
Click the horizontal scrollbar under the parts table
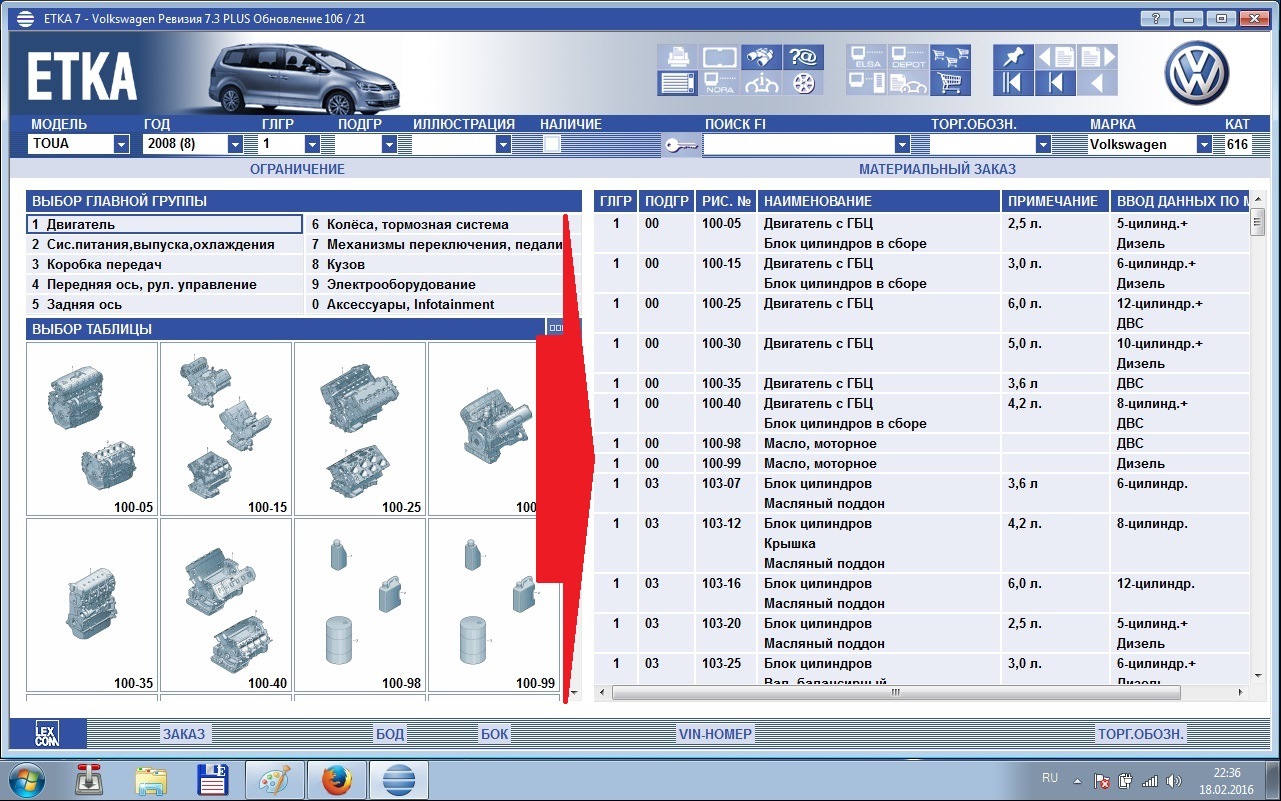(895, 692)
